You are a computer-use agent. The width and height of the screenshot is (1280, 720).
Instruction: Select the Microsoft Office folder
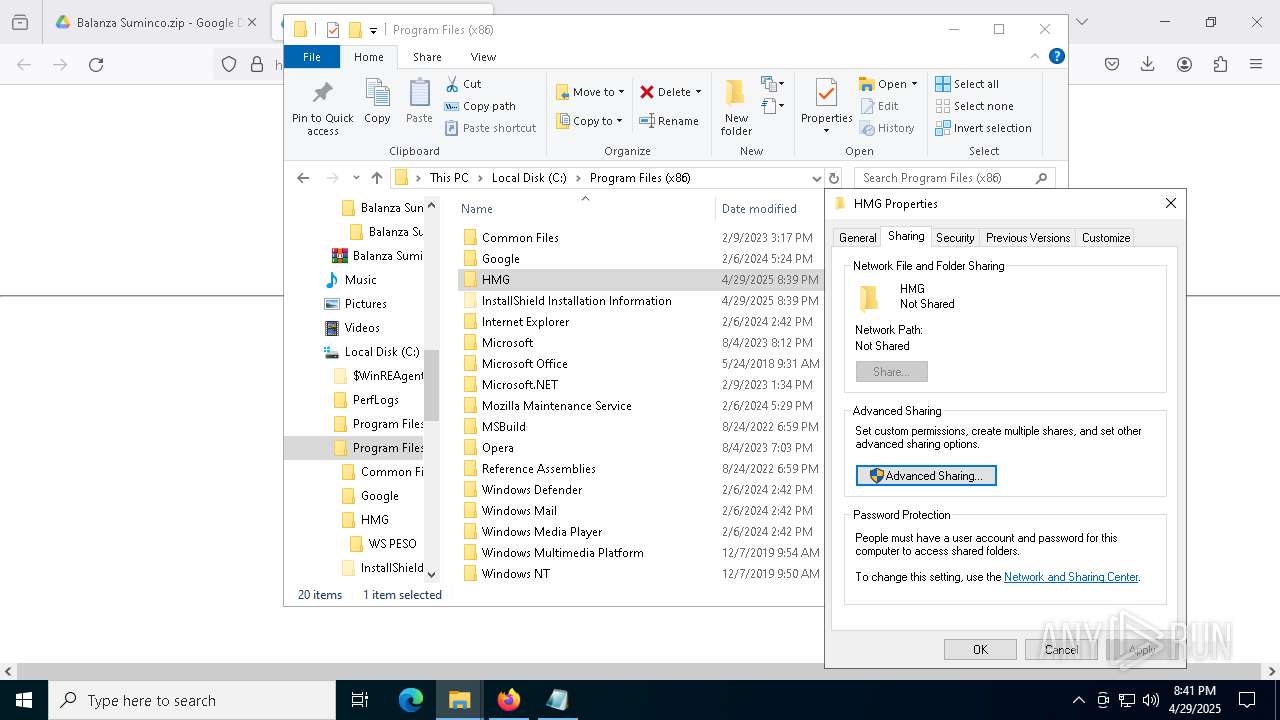[x=640, y=364]
